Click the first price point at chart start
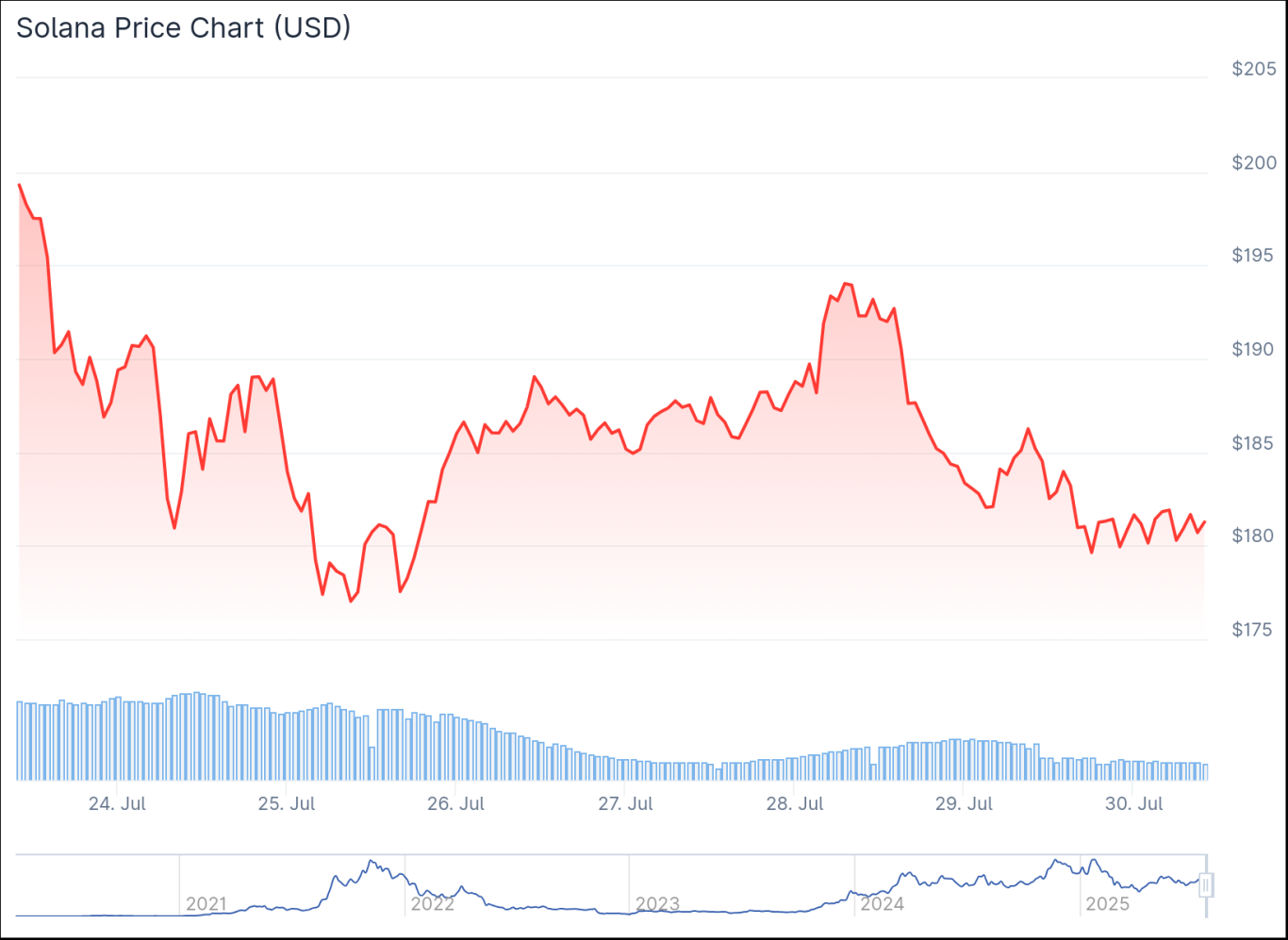 [x=19, y=185]
